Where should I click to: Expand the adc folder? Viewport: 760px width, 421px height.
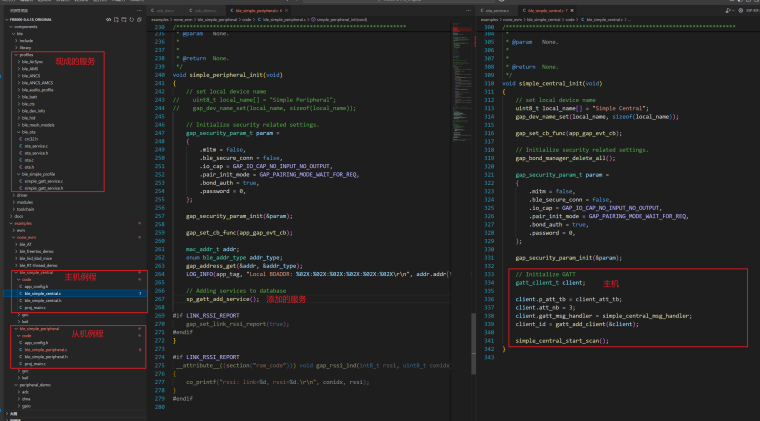(x=25, y=392)
